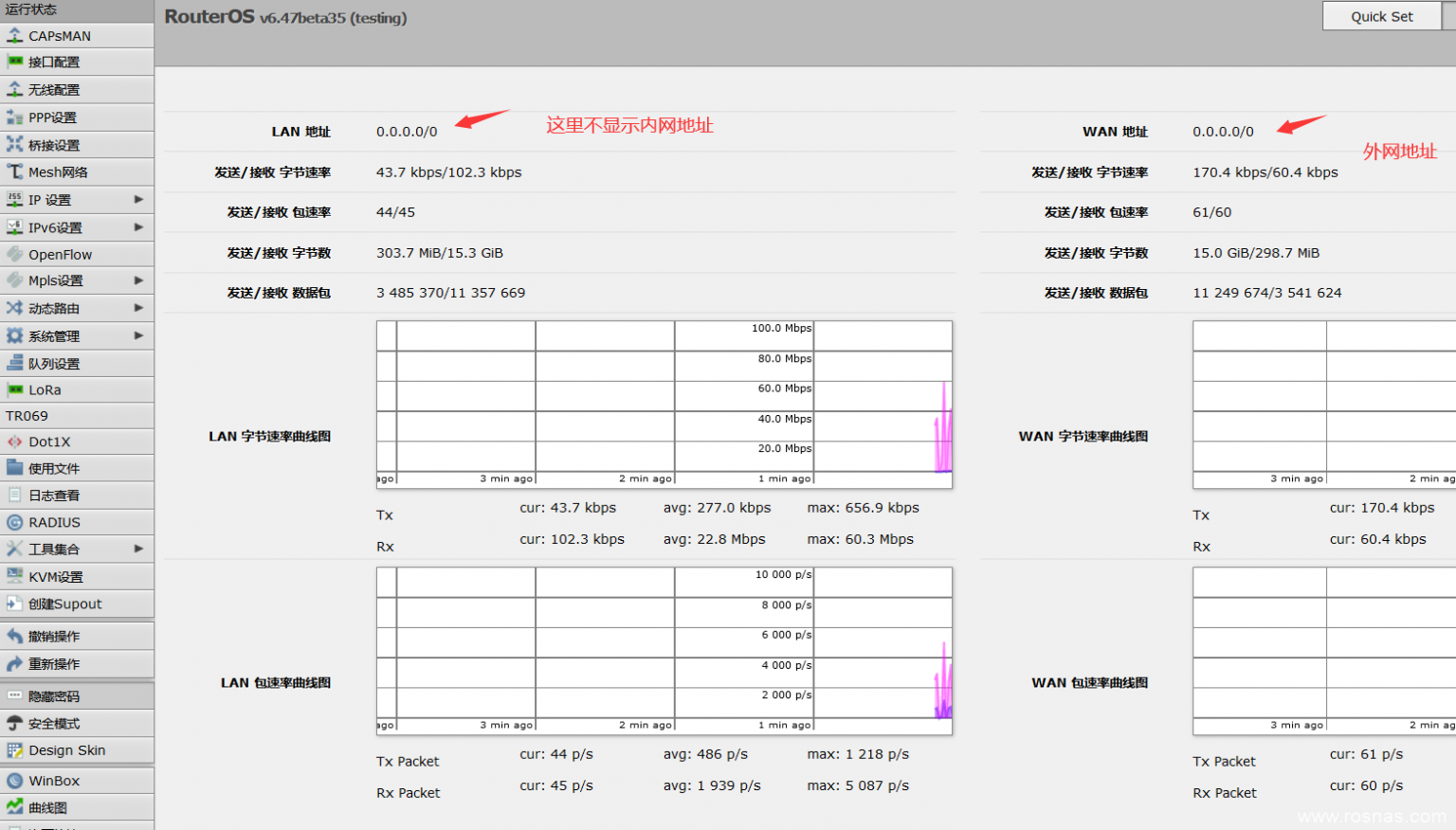Click the 重新操作 redo arrow icon
Image resolution: width=1456 pixels, height=830 pixels.
[x=14, y=664]
